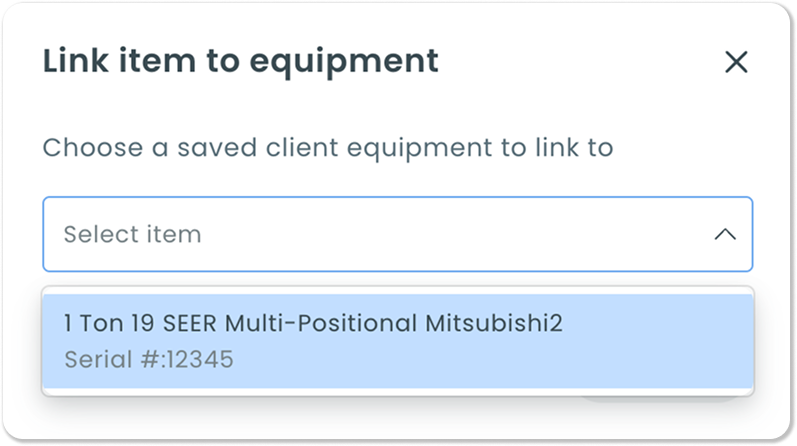Click the Link item to equipment heading

tap(240, 62)
